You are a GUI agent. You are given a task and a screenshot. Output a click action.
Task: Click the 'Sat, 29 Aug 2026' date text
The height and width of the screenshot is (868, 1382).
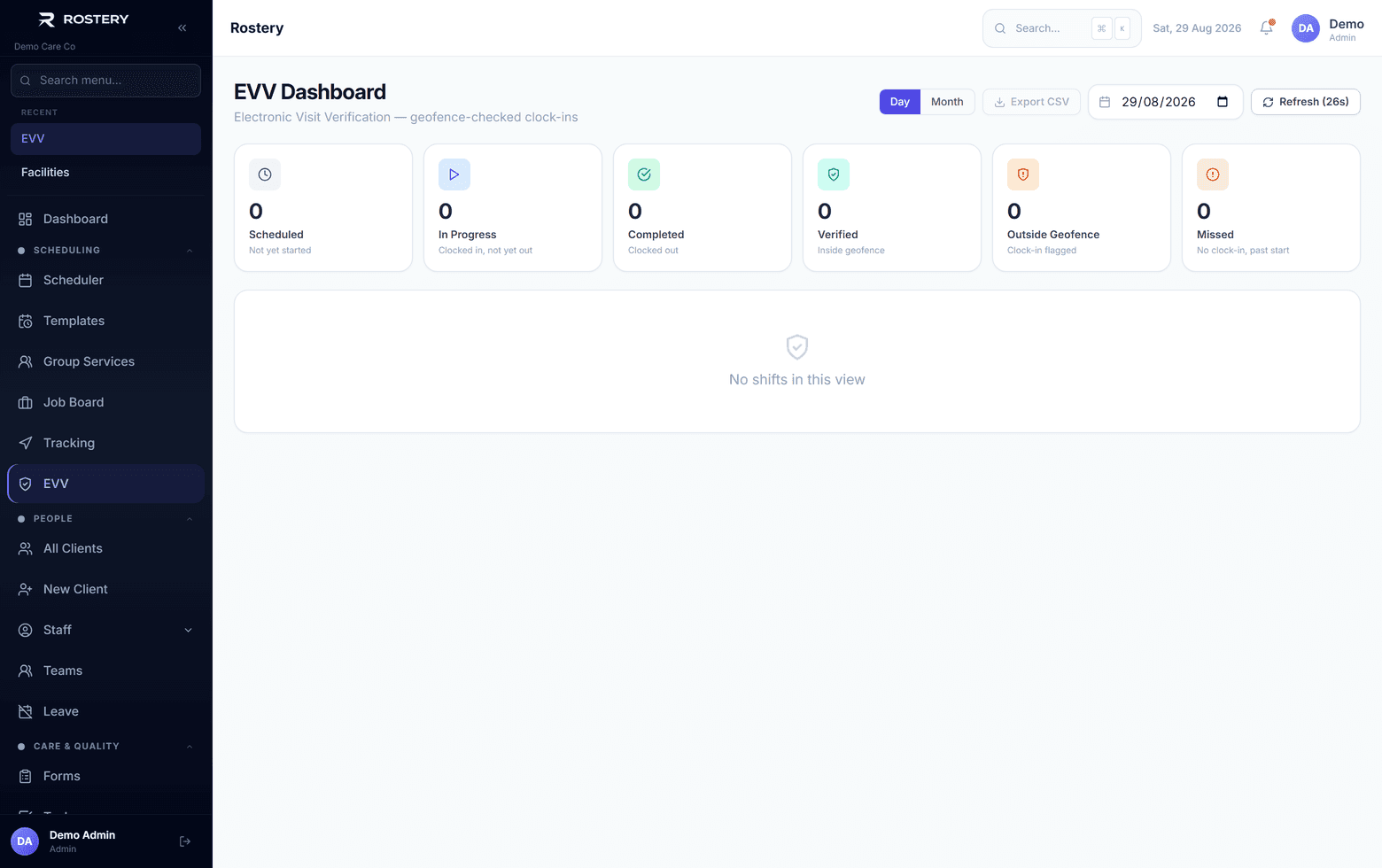(x=1197, y=28)
